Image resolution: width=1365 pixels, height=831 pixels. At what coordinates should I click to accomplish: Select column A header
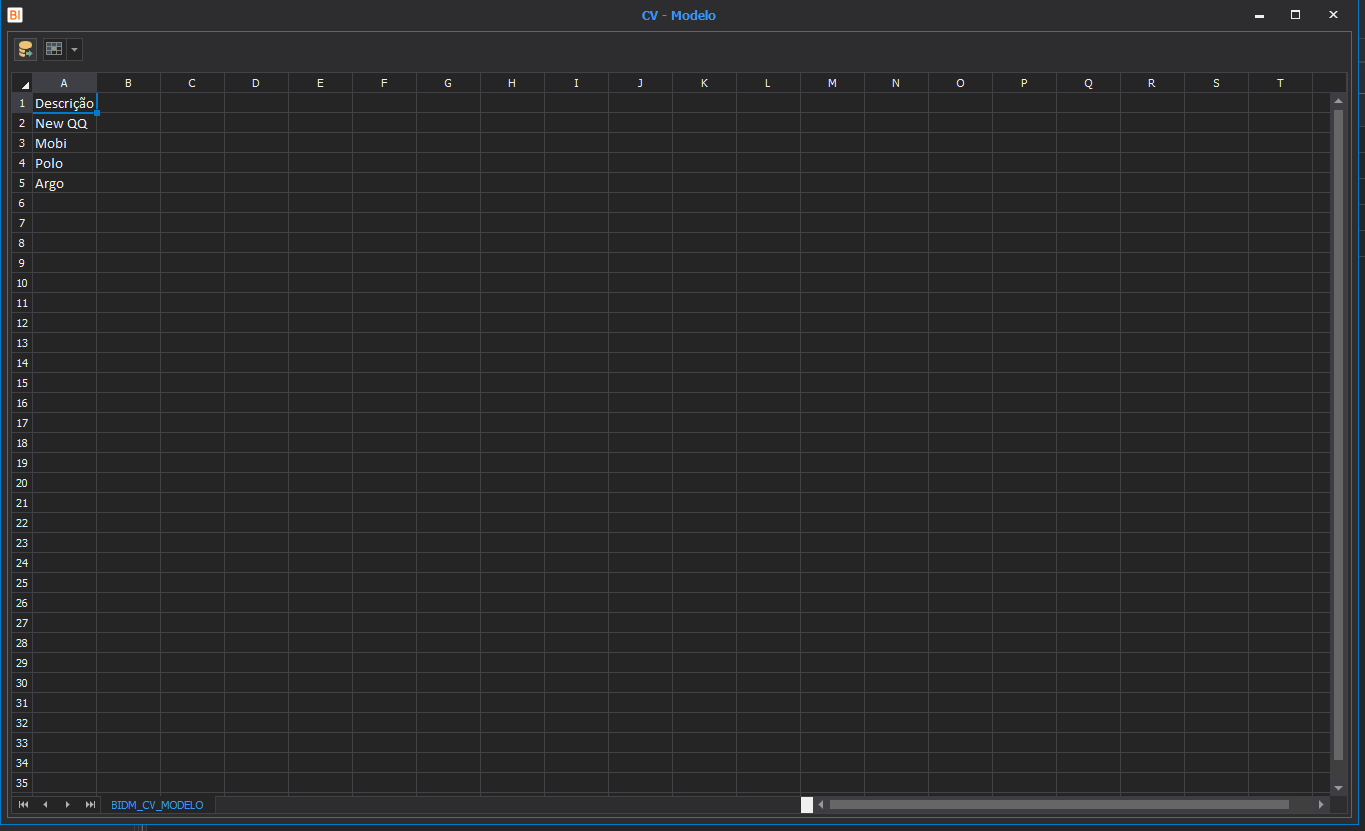(x=64, y=83)
